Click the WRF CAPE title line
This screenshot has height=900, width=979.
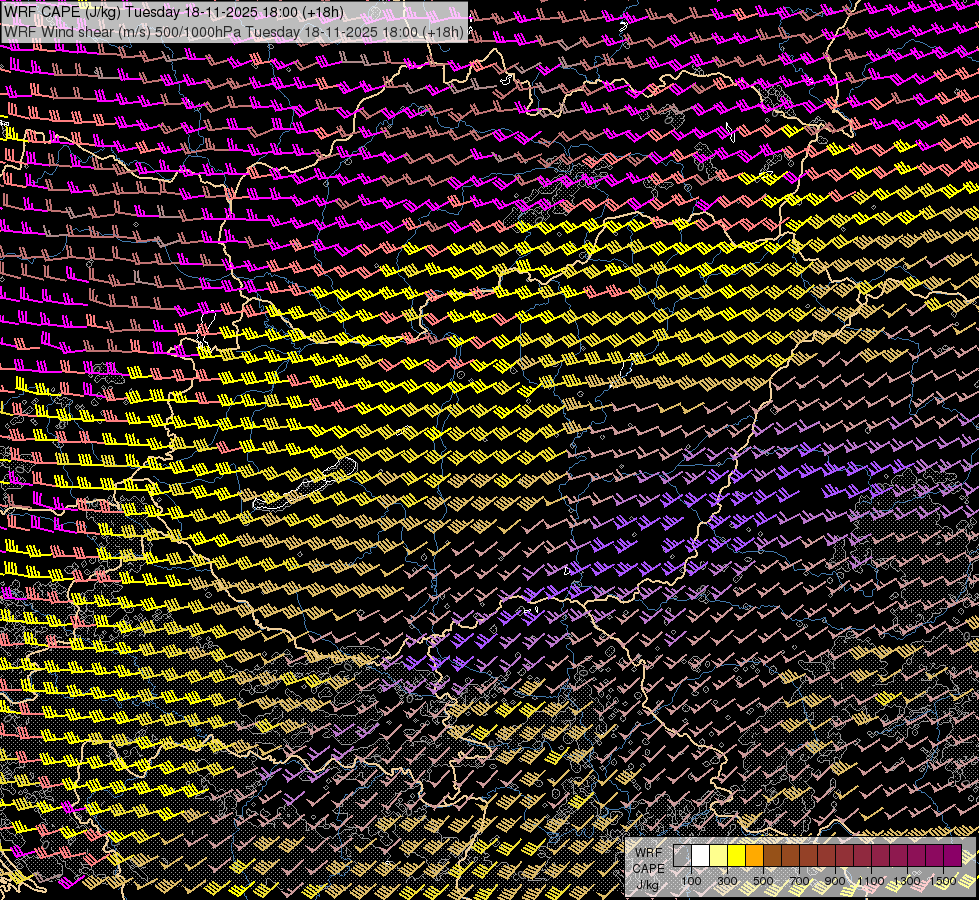[x=174, y=12]
